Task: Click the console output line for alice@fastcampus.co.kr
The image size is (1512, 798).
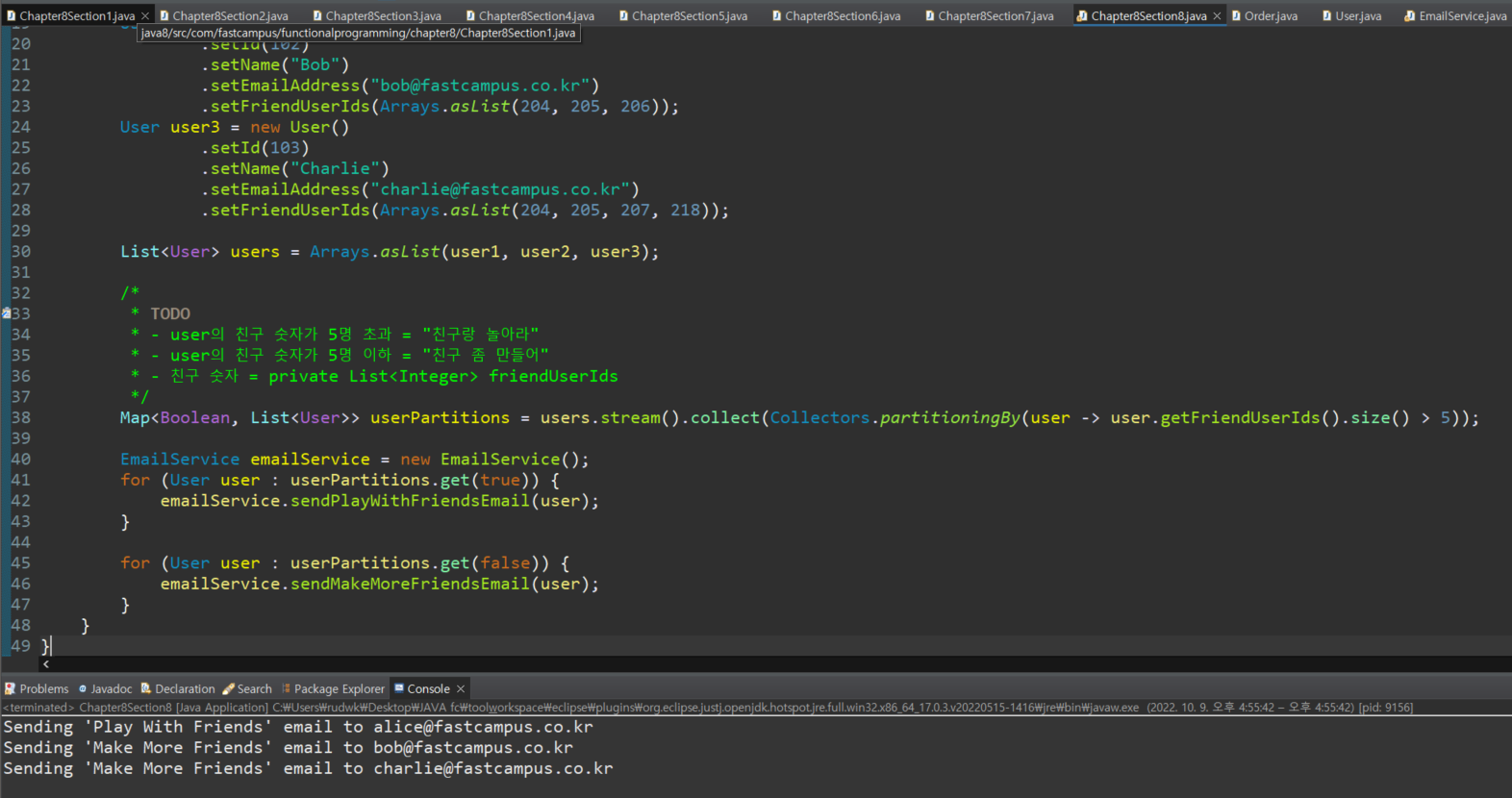Action: pos(298,727)
